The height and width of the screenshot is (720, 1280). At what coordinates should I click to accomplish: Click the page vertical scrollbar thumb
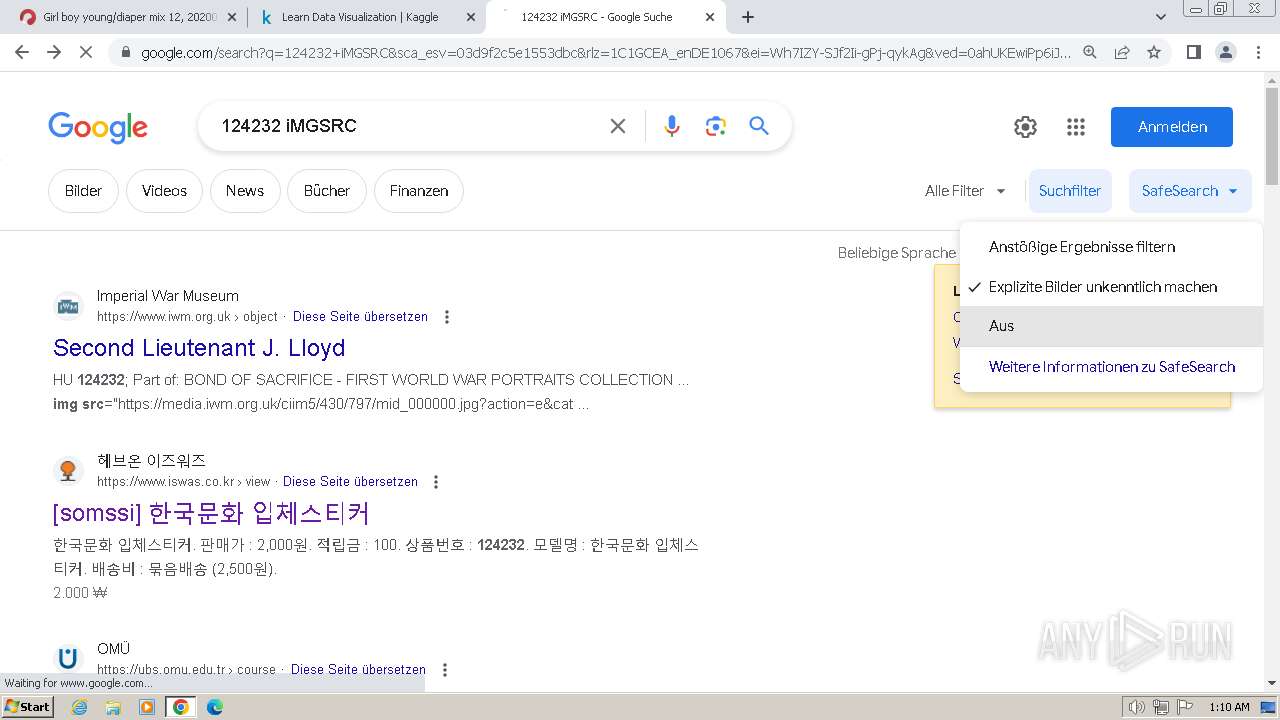click(1272, 137)
